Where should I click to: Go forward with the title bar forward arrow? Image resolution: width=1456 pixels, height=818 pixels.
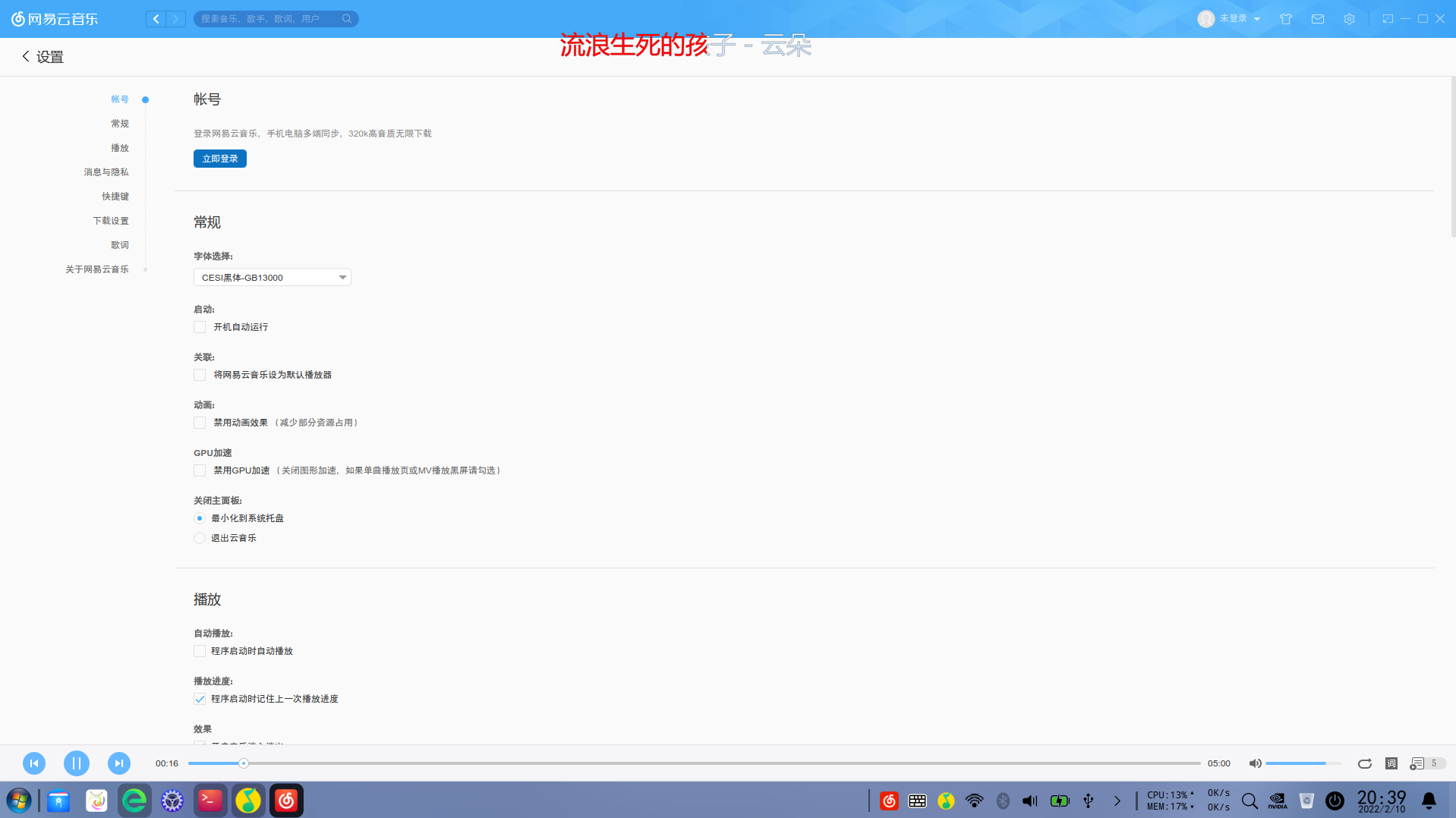(x=175, y=19)
